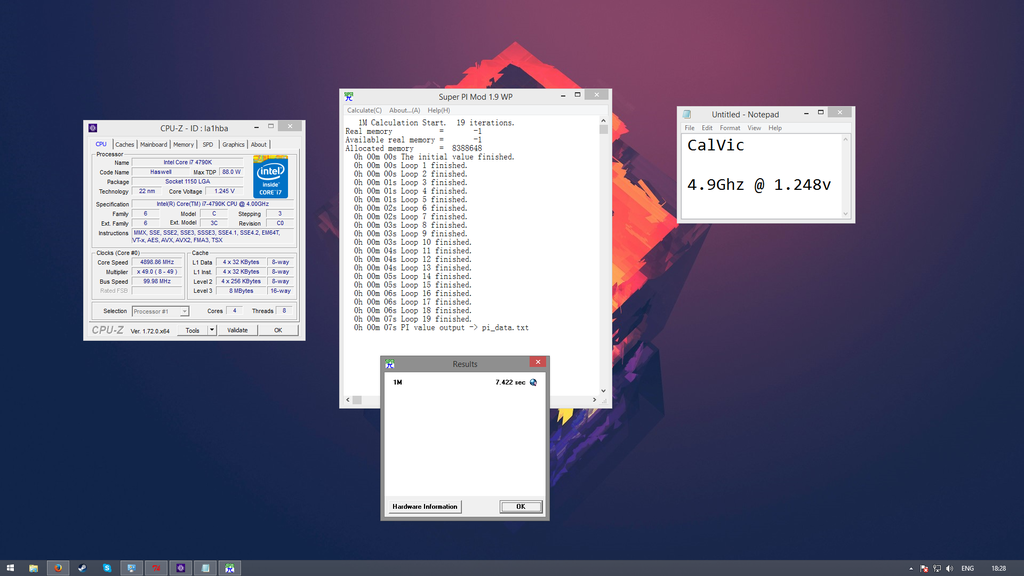Click the 'Socket 1150 LGA' package value
This screenshot has width=1024, height=576.
coord(187,182)
